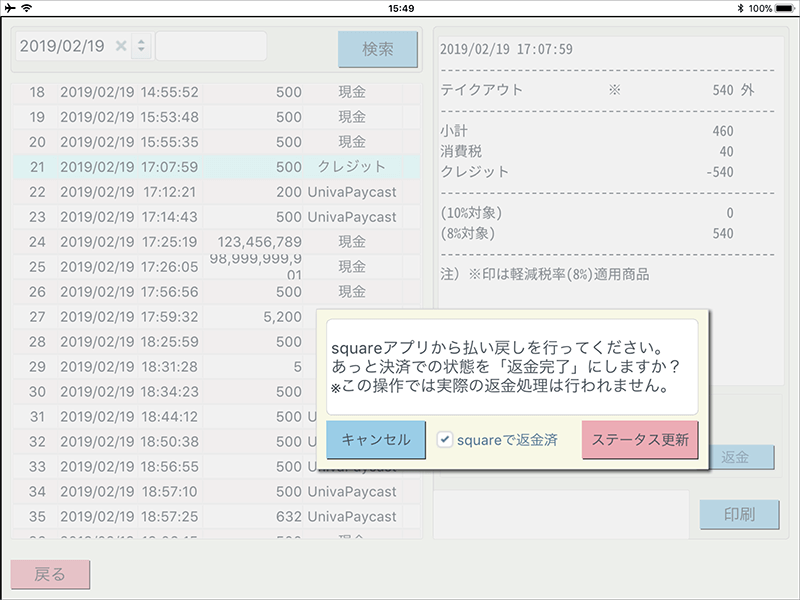
Task: Click the 返金 refund button
Action: pos(735,457)
